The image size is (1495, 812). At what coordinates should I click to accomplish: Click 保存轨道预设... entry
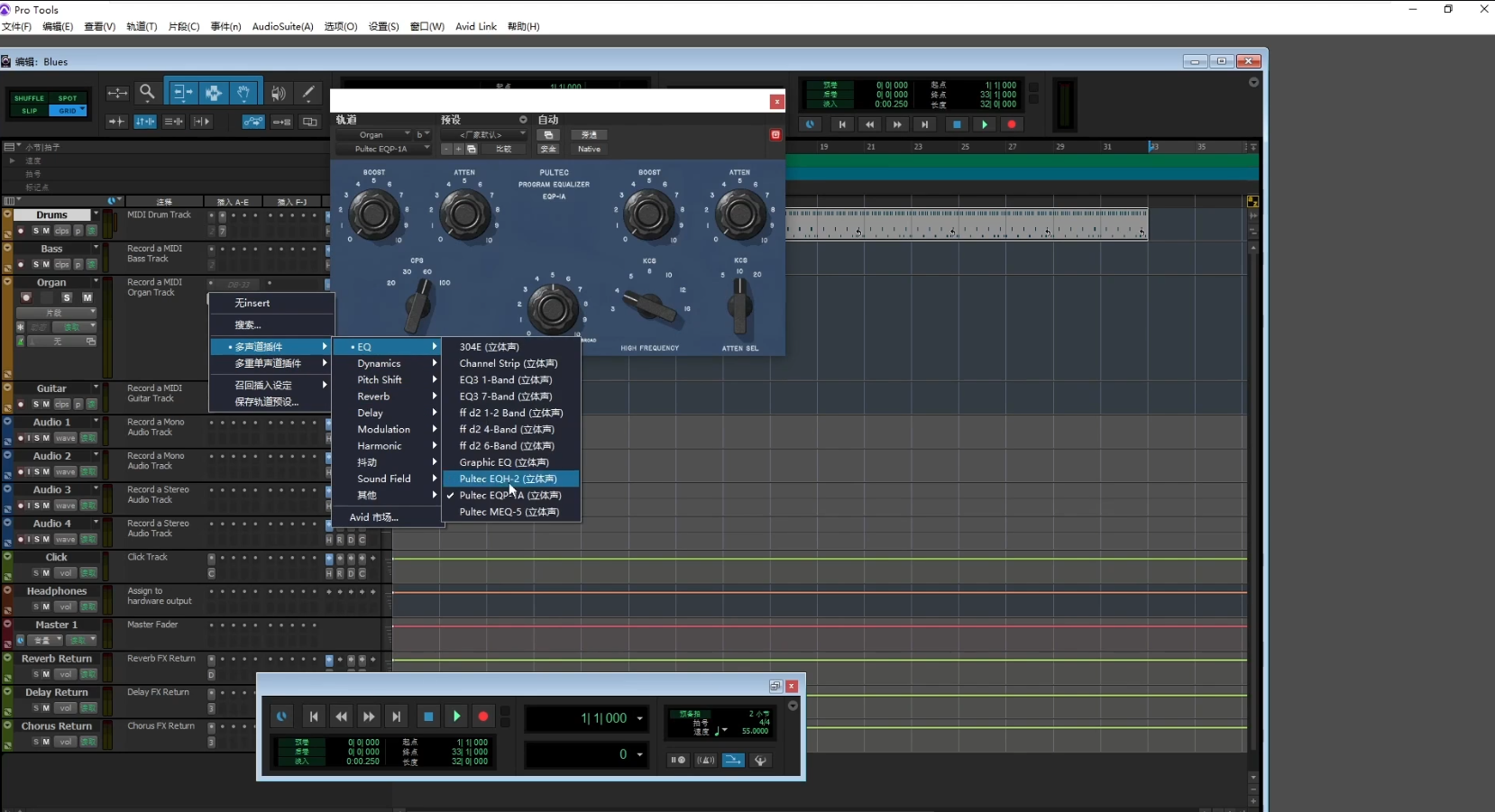pos(271,402)
